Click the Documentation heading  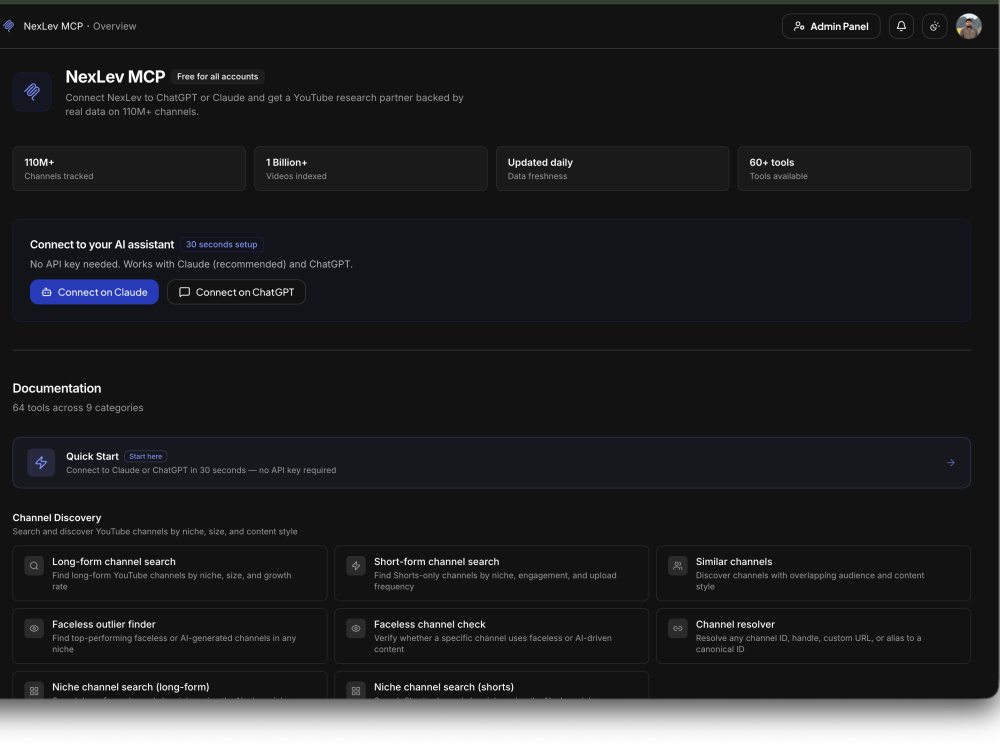[x=57, y=388]
